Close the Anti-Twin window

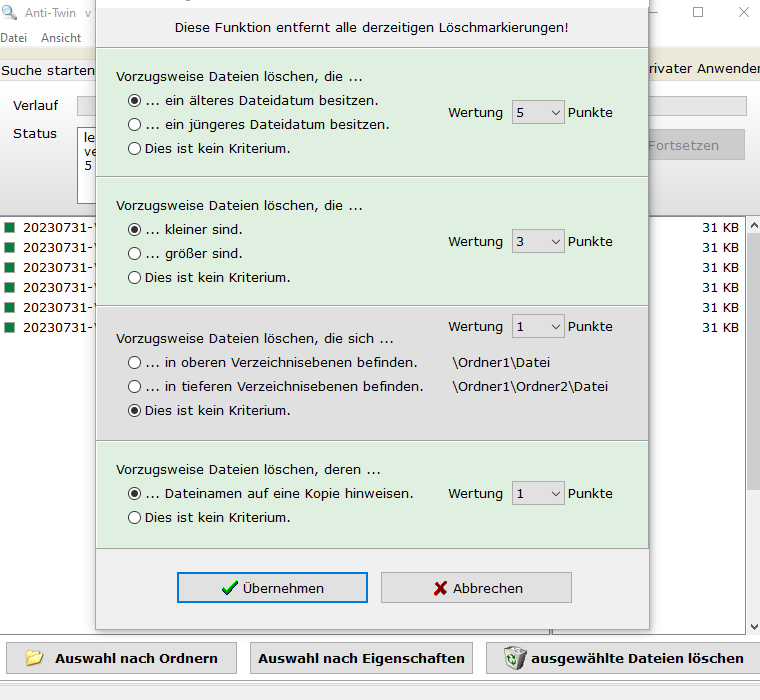tap(744, 12)
